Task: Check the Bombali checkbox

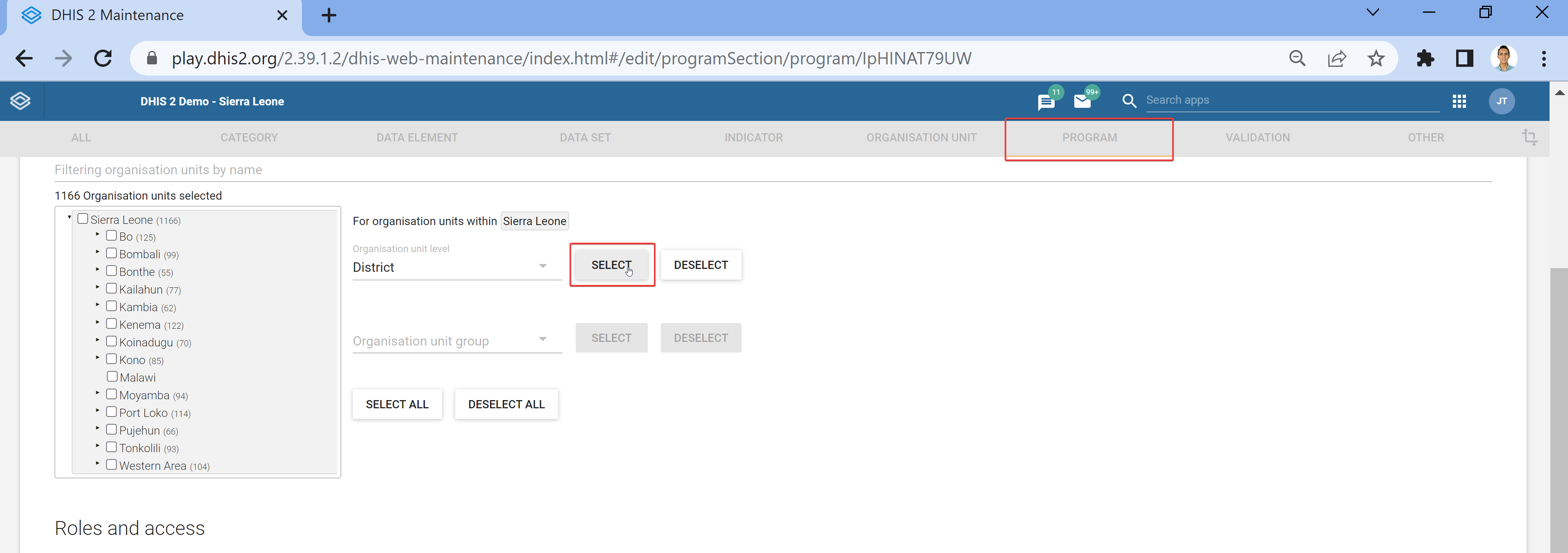Action: [111, 253]
